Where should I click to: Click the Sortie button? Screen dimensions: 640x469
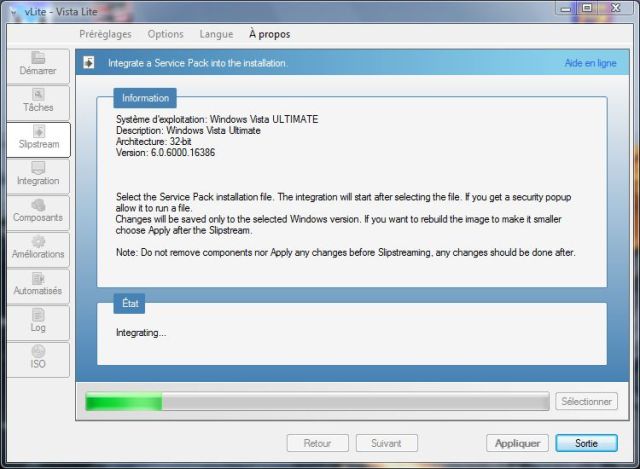tap(587, 443)
